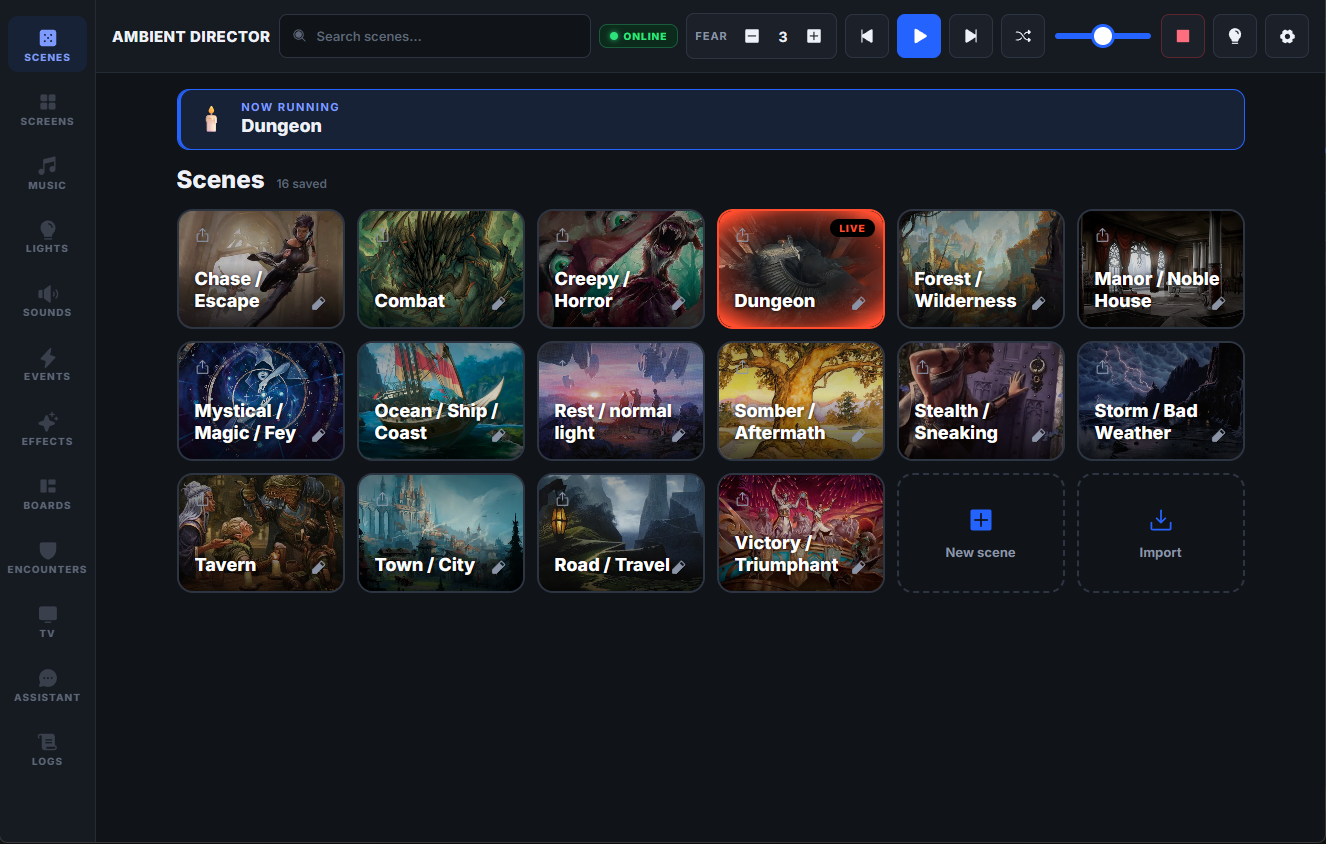Click the LIVE badge on Dungeon

852,228
